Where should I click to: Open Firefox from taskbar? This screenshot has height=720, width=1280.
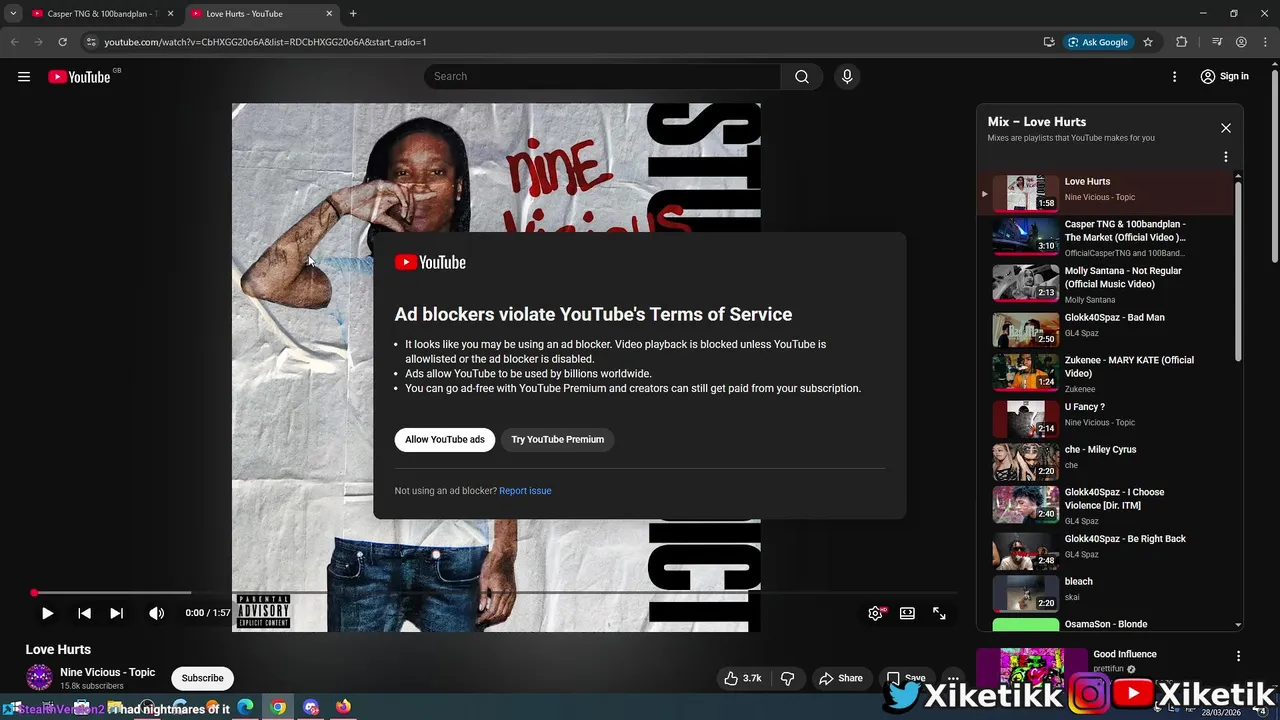tap(344, 707)
